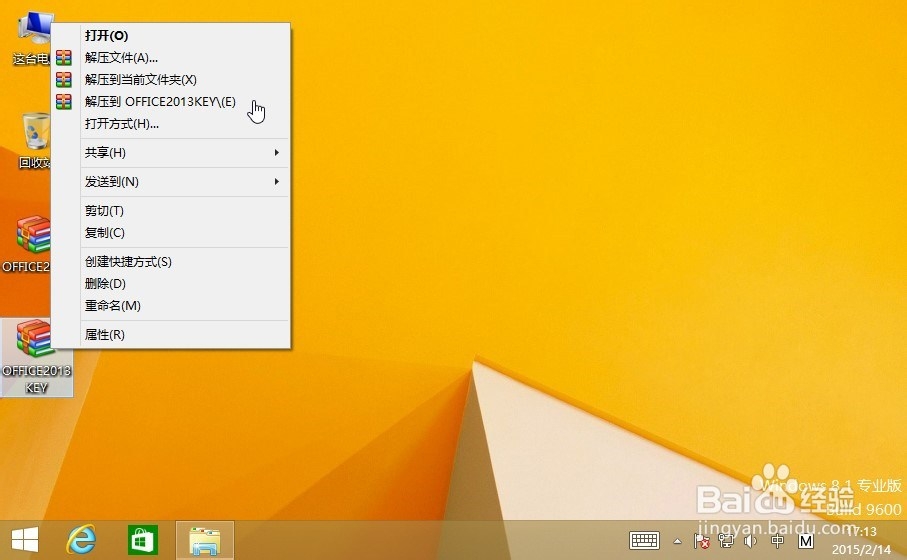Open the network tray icon
Image resolution: width=907 pixels, height=560 pixels.
[x=725, y=541]
